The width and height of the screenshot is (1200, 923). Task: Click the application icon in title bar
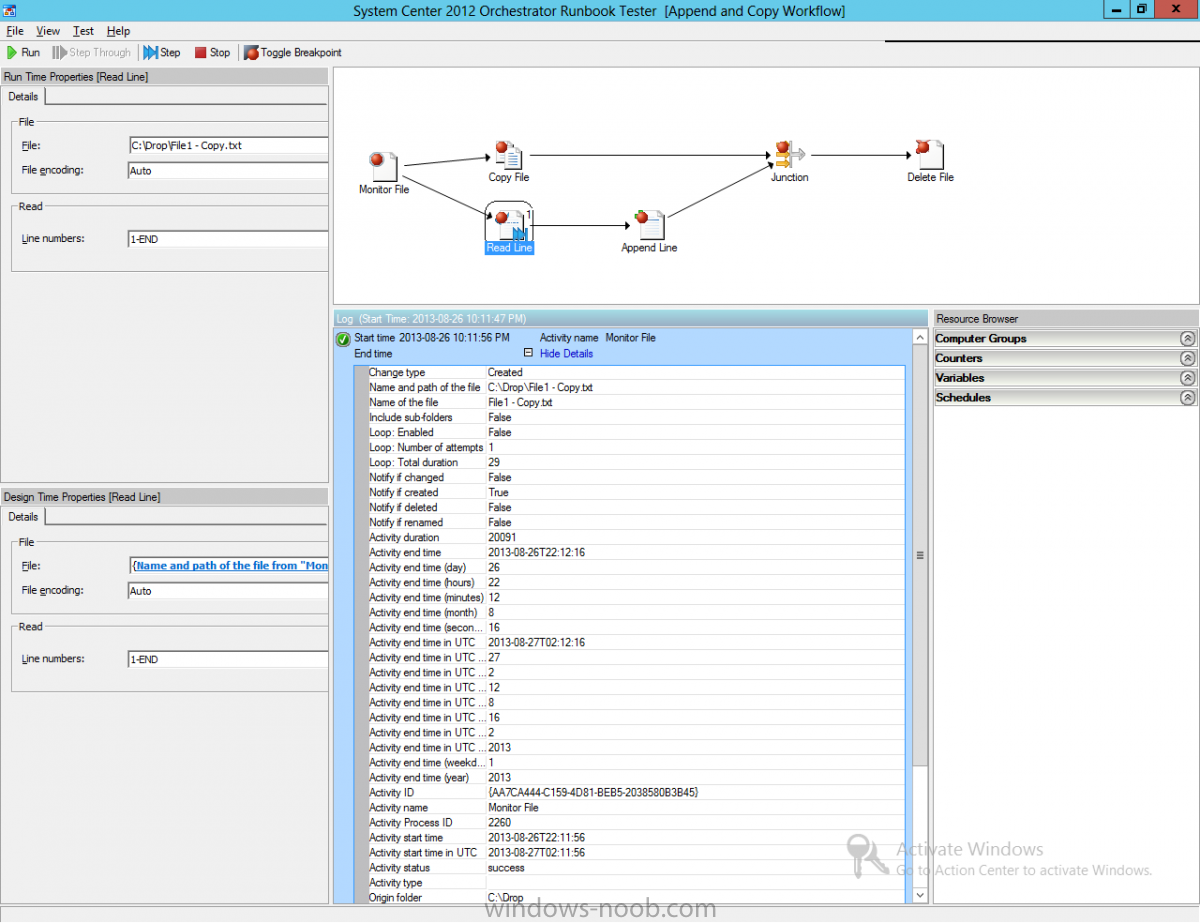tap(10, 10)
